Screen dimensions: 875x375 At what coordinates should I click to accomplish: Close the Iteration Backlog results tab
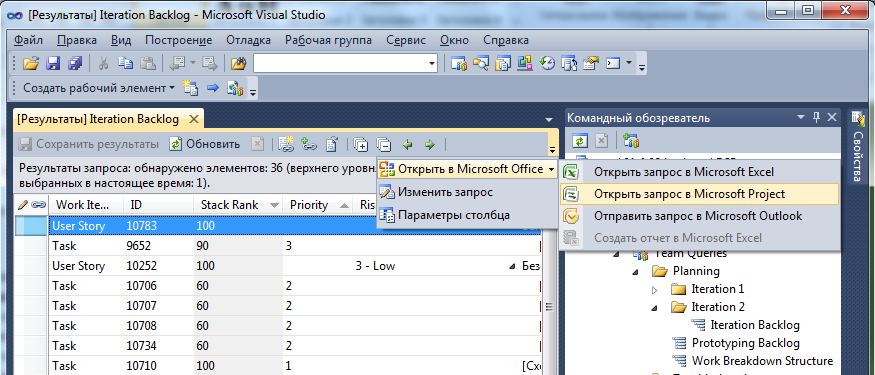[x=194, y=119]
